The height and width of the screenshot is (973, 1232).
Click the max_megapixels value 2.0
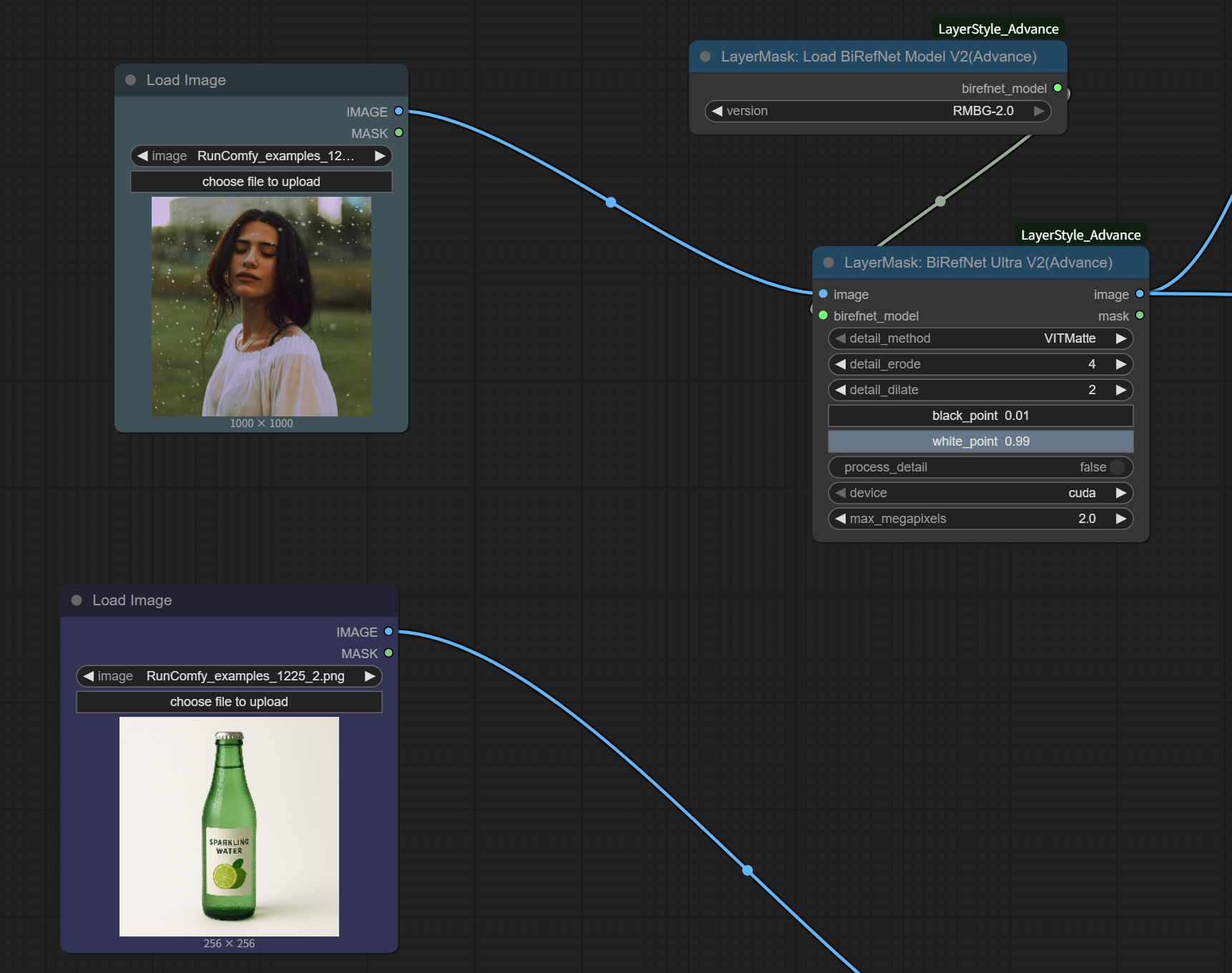pyautogui.click(x=1087, y=519)
